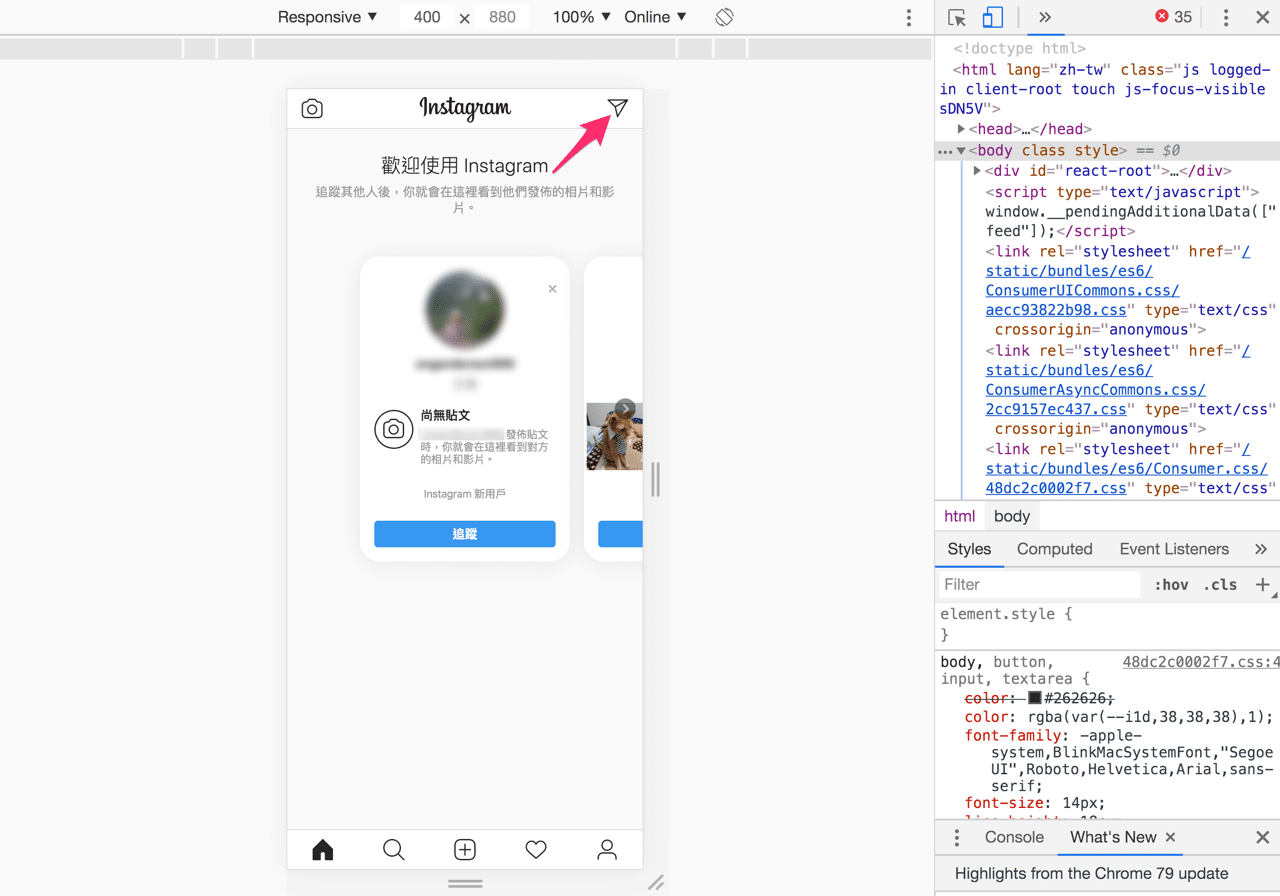Expand the head element node
This screenshot has width=1280, height=896.
click(x=961, y=129)
